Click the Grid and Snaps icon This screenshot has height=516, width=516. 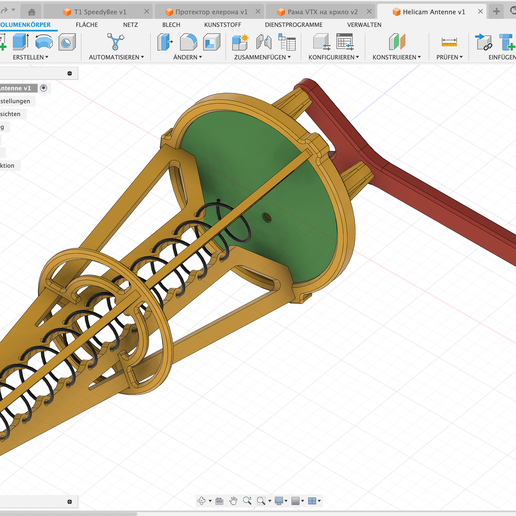[x=295, y=501]
